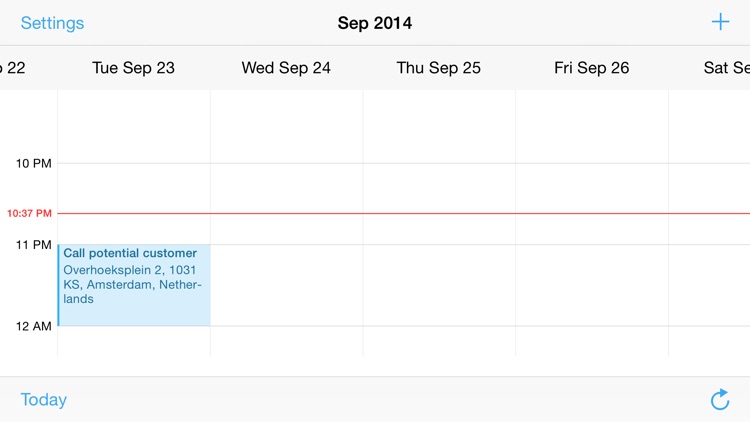Viewport: 750px width, 422px height.
Task: Click the 10 PM time label
Action: (x=33, y=163)
